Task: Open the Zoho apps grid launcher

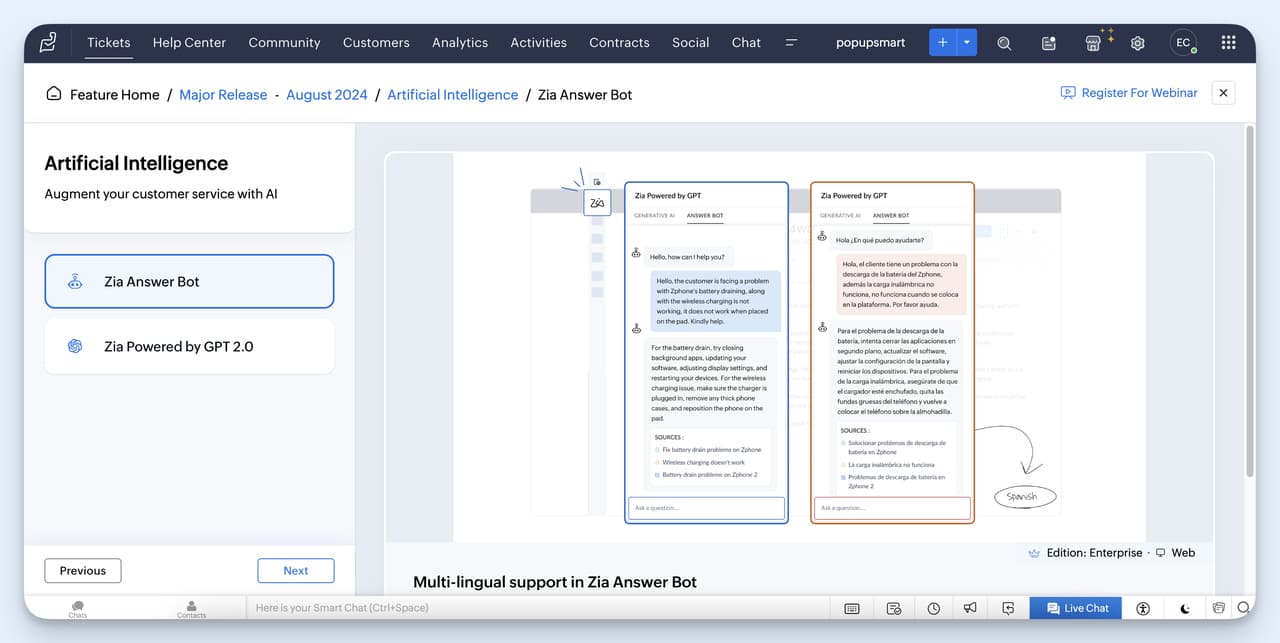Action: [1228, 43]
